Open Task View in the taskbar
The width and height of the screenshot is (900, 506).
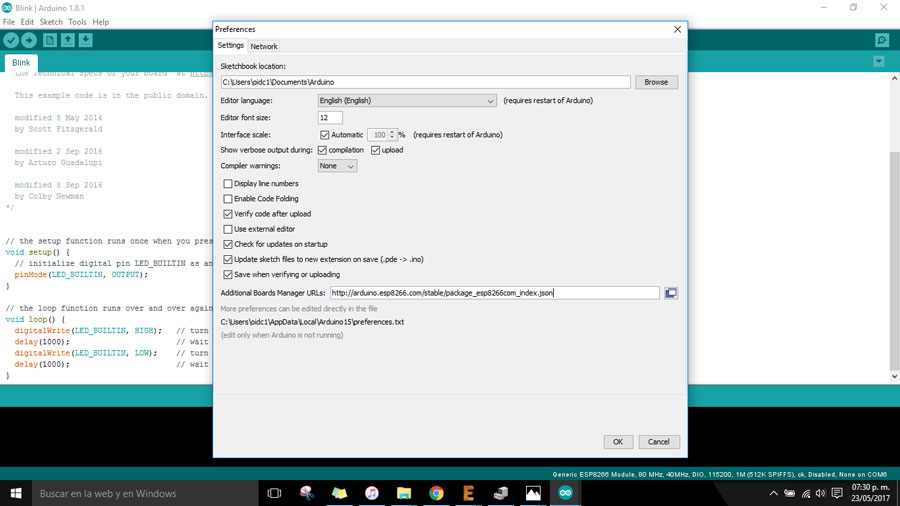[274, 493]
